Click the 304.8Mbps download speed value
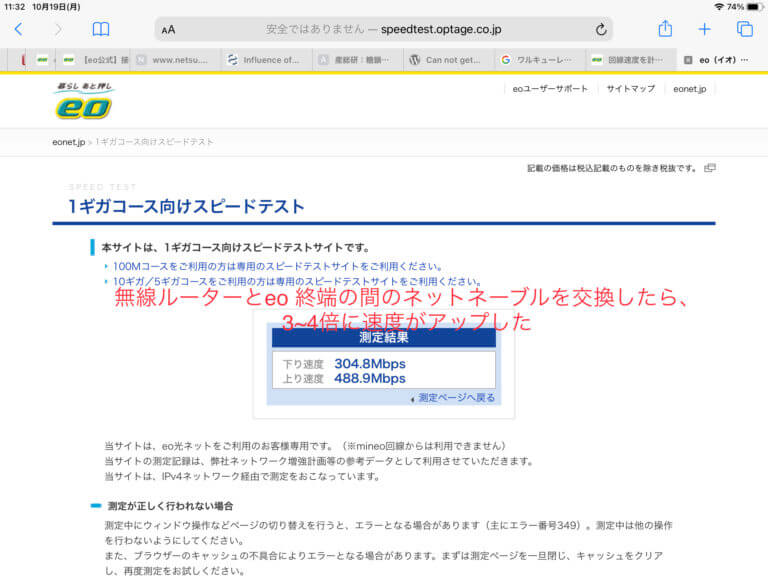 point(370,364)
